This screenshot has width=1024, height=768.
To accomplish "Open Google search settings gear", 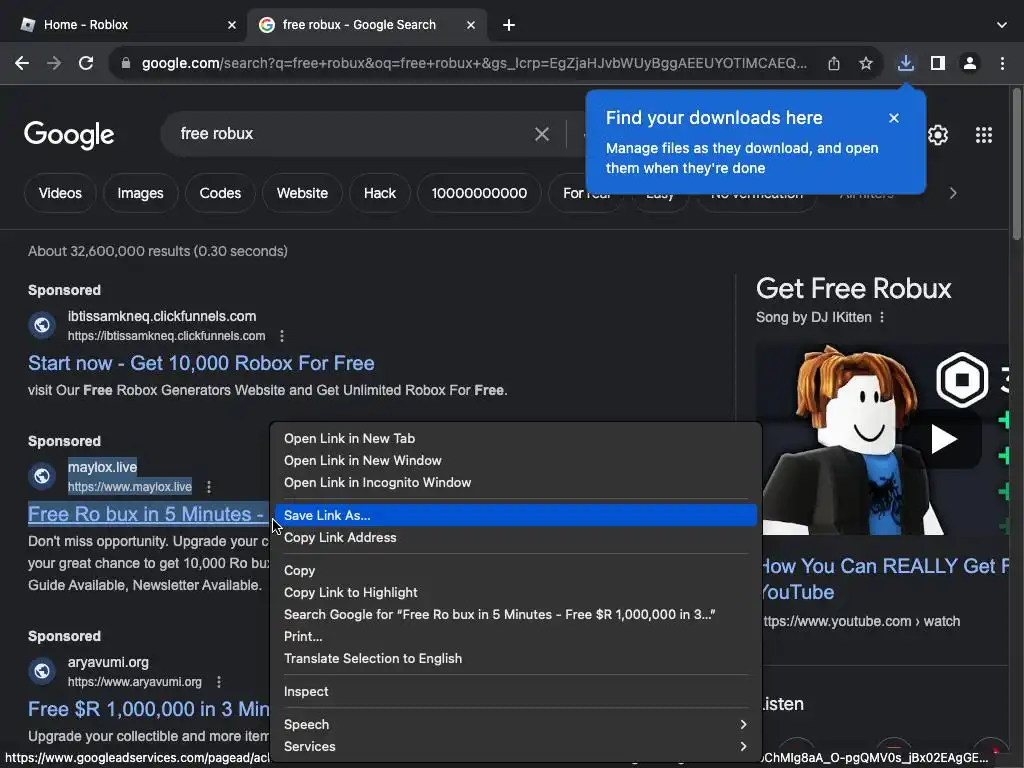I will [938, 135].
